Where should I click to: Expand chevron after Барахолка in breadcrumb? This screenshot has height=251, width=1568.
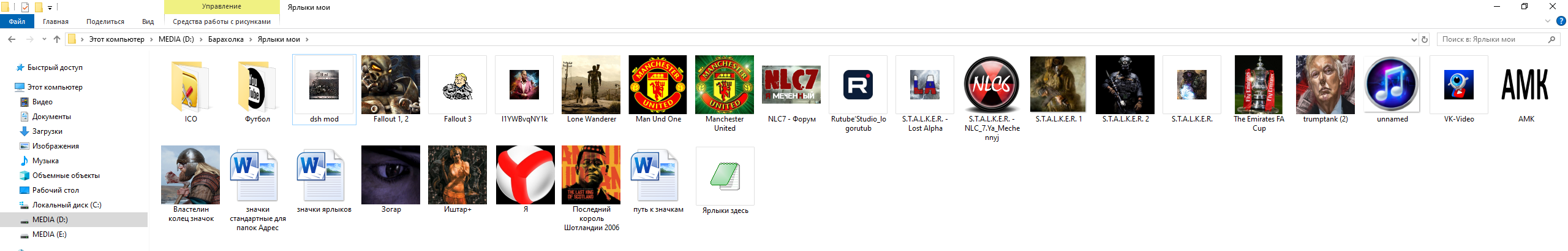250,39
